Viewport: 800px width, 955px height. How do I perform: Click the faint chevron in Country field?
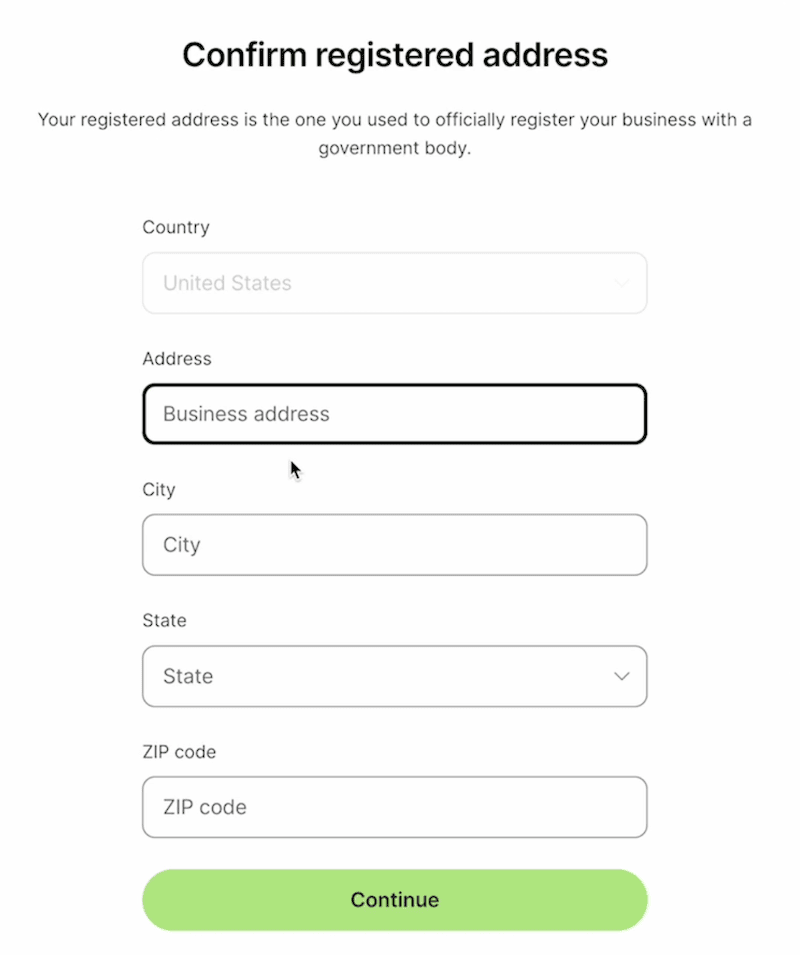(x=621, y=283)
